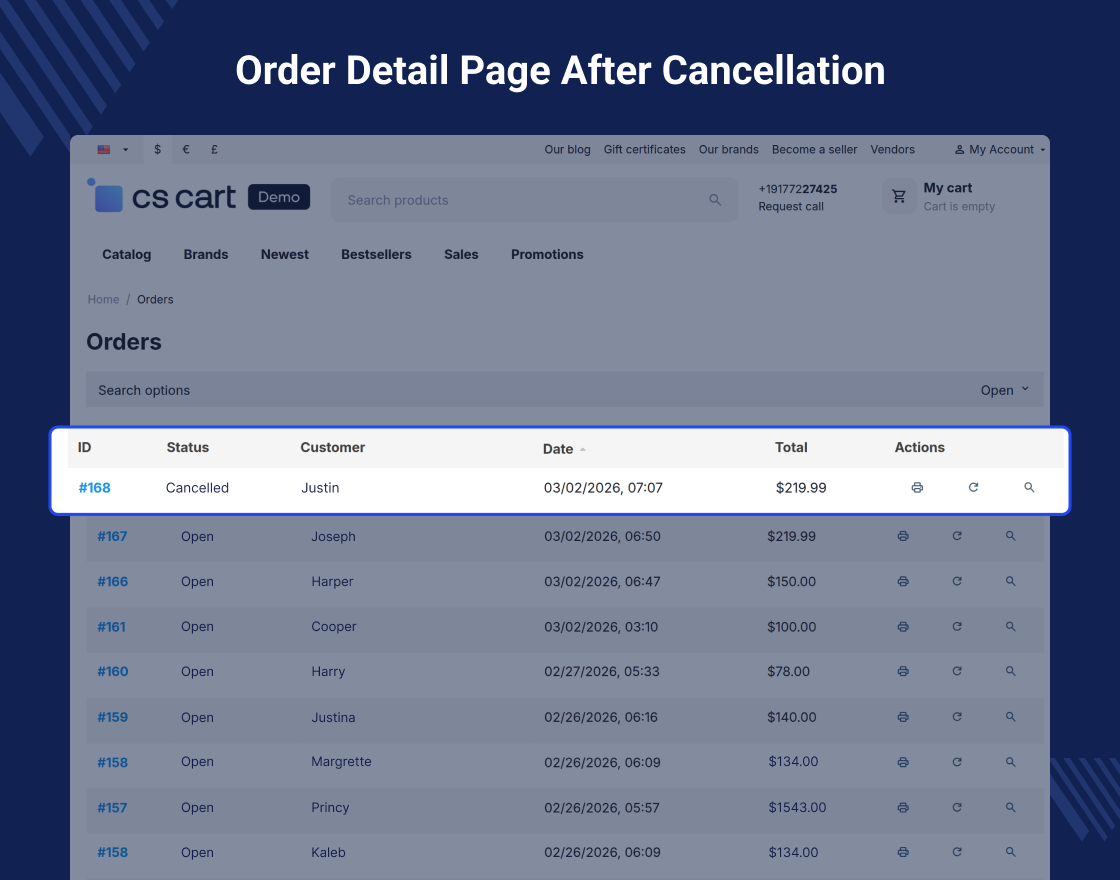Print Harry's order #160
Image resolution: width=1120 pixels, height=880 pixels.
(903, 671)
